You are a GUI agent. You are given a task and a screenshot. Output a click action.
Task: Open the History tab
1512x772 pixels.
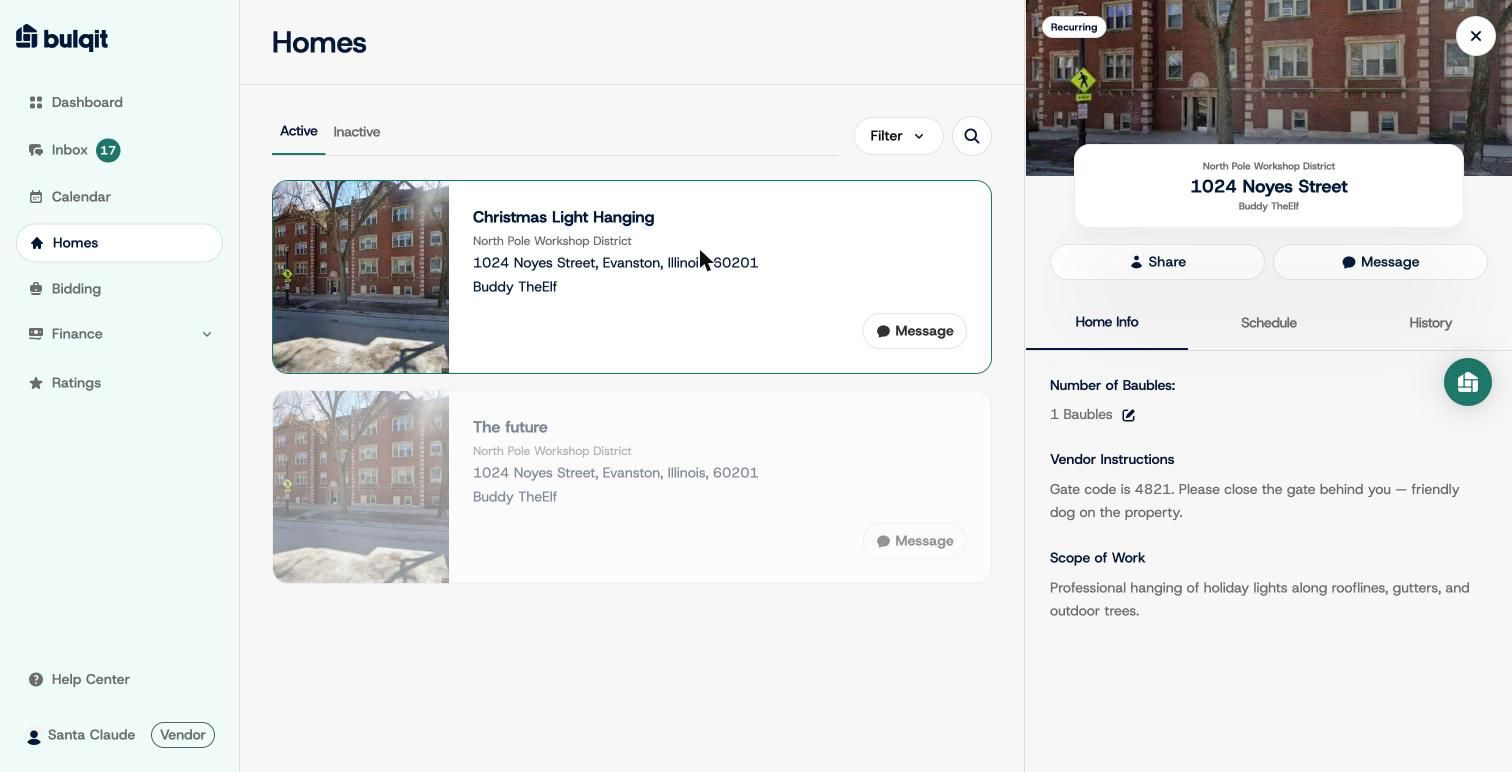[1430, 323]
